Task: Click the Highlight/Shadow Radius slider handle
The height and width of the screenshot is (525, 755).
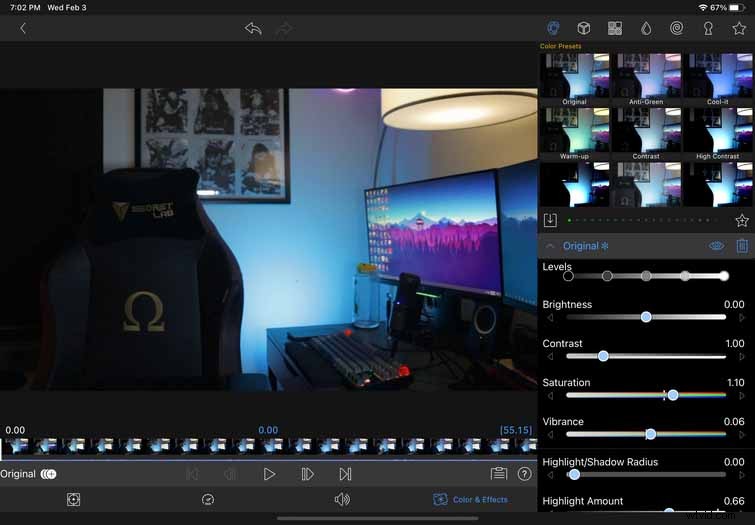Action: pyautogui.click(x=573, y=475)
